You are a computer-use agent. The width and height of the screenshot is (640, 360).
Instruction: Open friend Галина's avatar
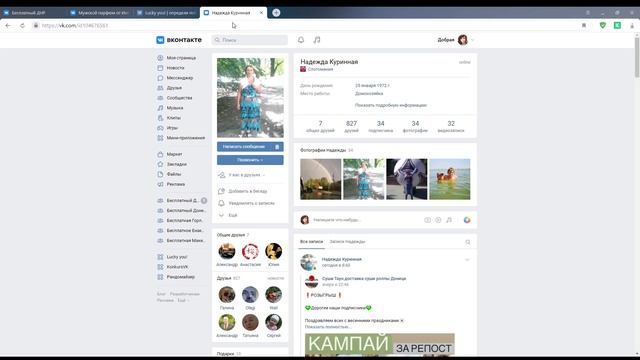tap(227, 295)
